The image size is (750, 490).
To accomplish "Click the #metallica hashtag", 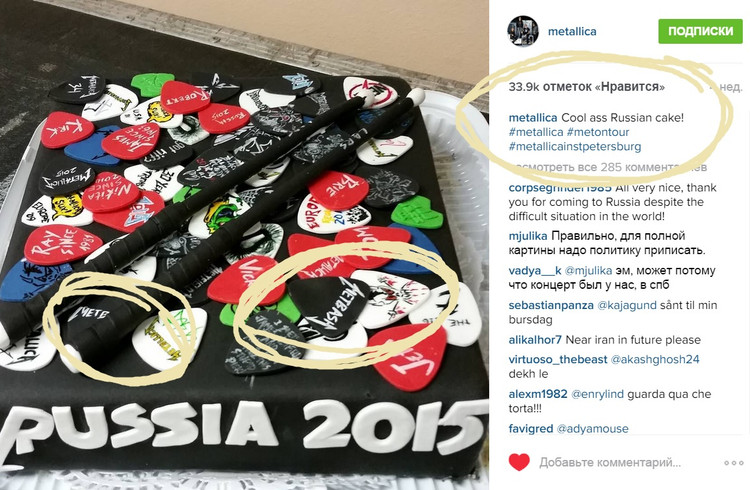I will click(x=536, y=132).
